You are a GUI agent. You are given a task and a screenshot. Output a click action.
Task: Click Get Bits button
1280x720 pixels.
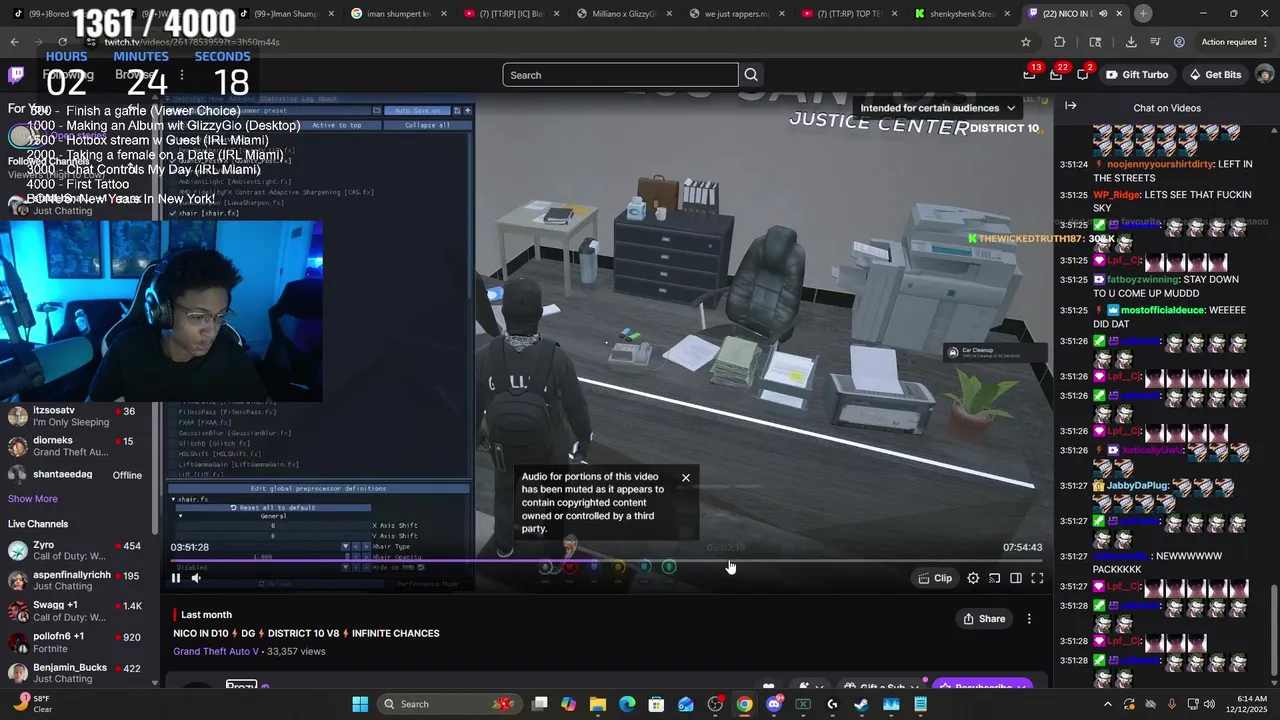1215,75
